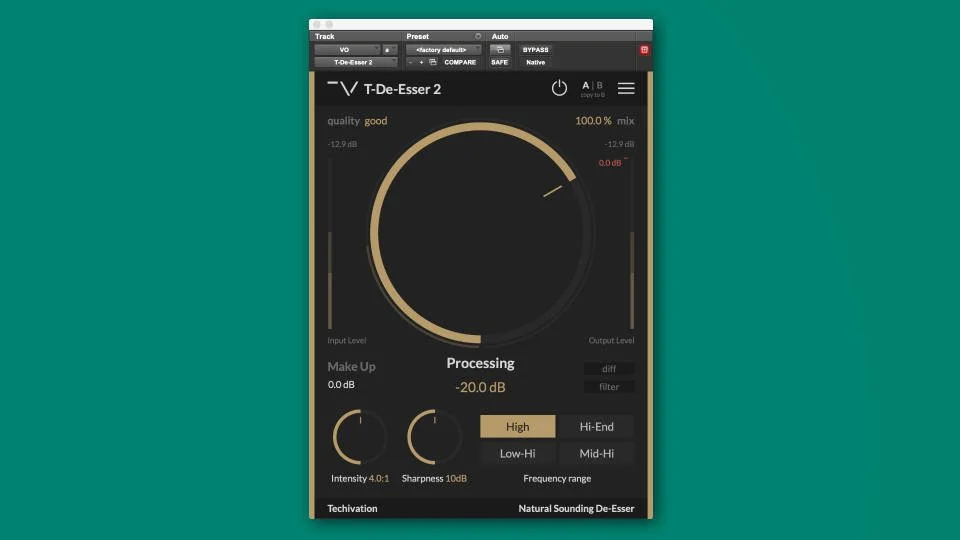Select the Low-Hi frequency range
The width and height of the screenshot is (960, 540).
pos(517,454)
